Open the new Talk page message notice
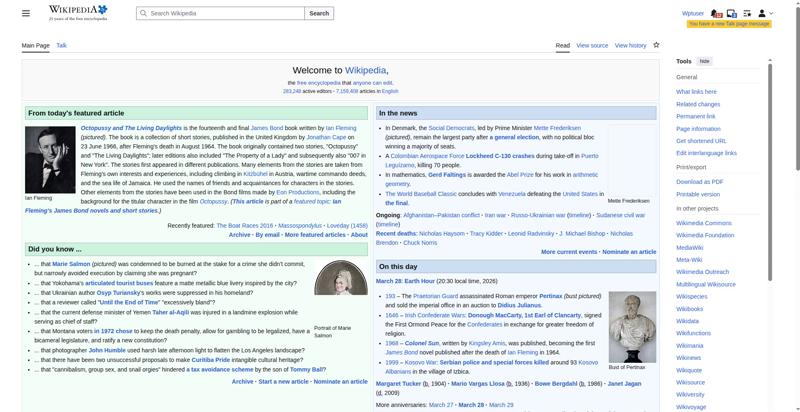 point(729,23)
